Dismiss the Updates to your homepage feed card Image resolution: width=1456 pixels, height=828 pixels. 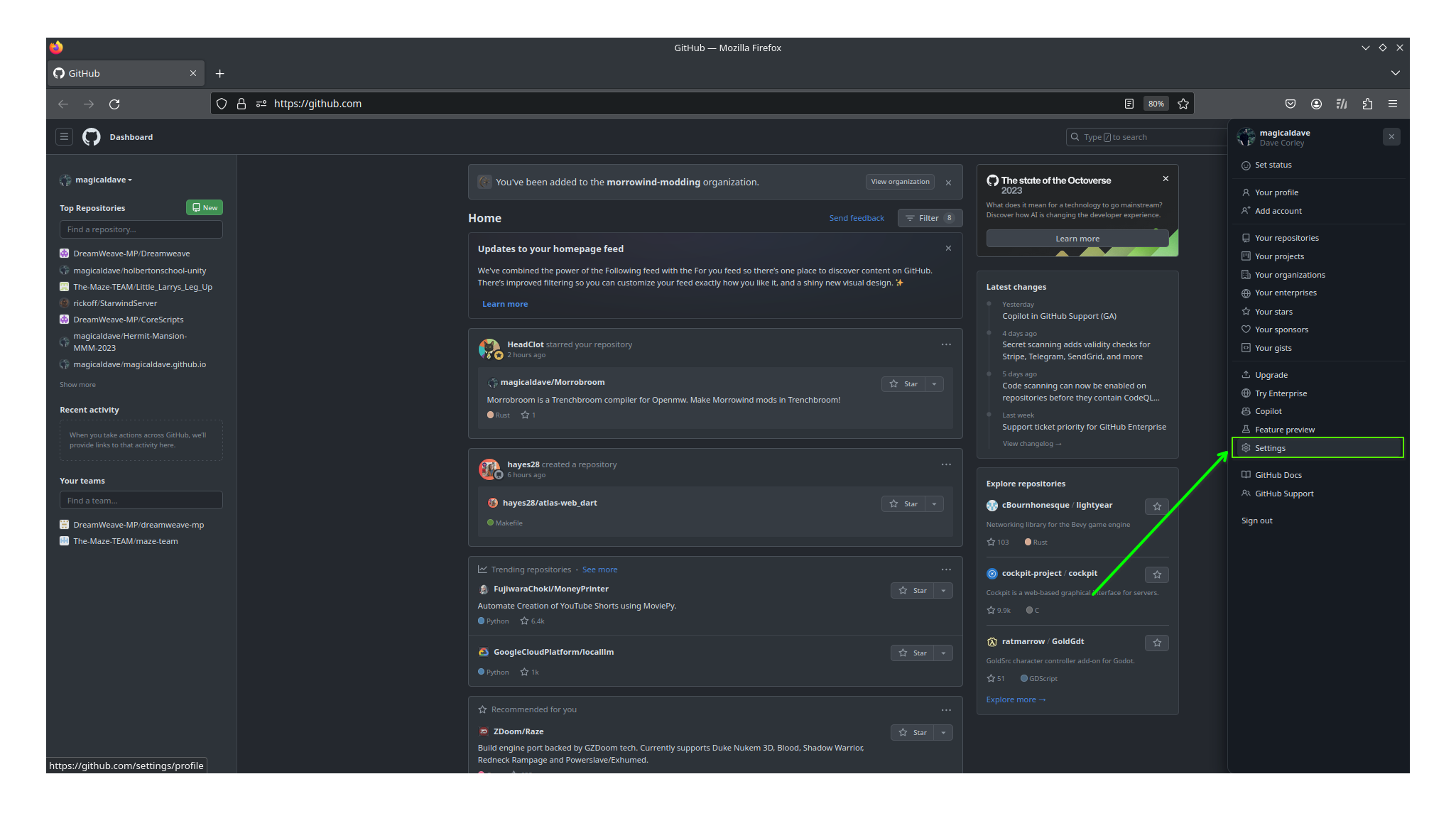click(948, 248)
